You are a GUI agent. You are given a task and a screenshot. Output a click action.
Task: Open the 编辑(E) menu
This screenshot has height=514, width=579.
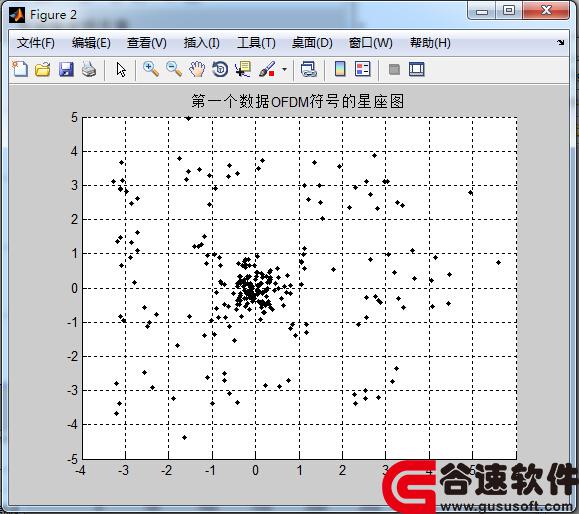(91, 43)
